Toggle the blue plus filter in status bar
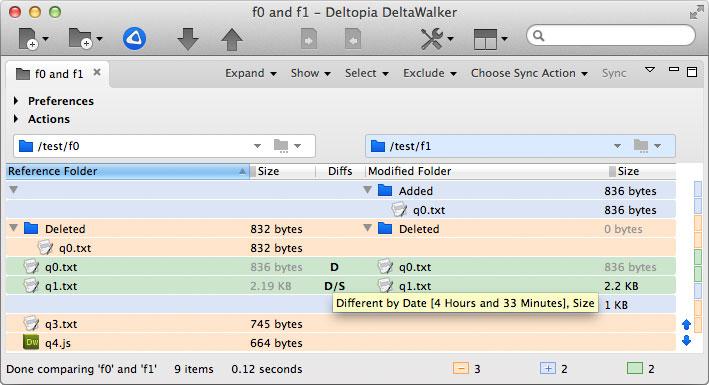This screenshot has width=709, height=385. tap(548, 369)
